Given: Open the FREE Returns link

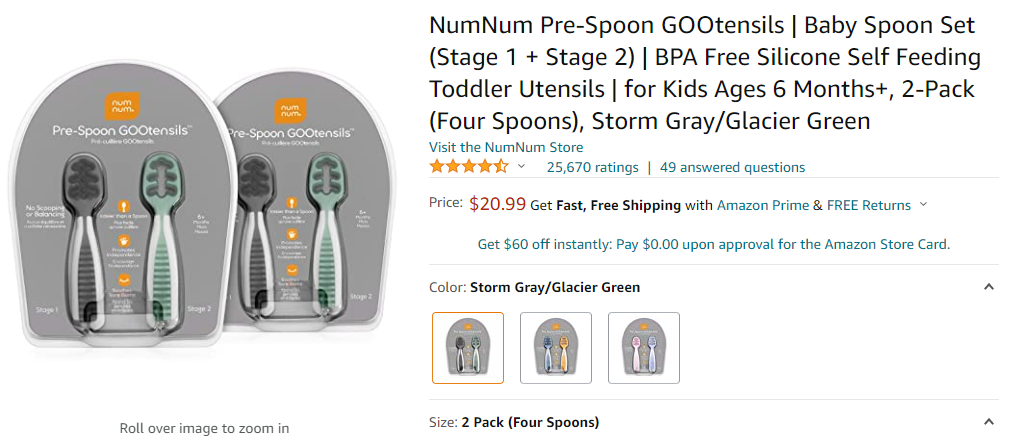Looking at the screenshot, I should [869, 205].
